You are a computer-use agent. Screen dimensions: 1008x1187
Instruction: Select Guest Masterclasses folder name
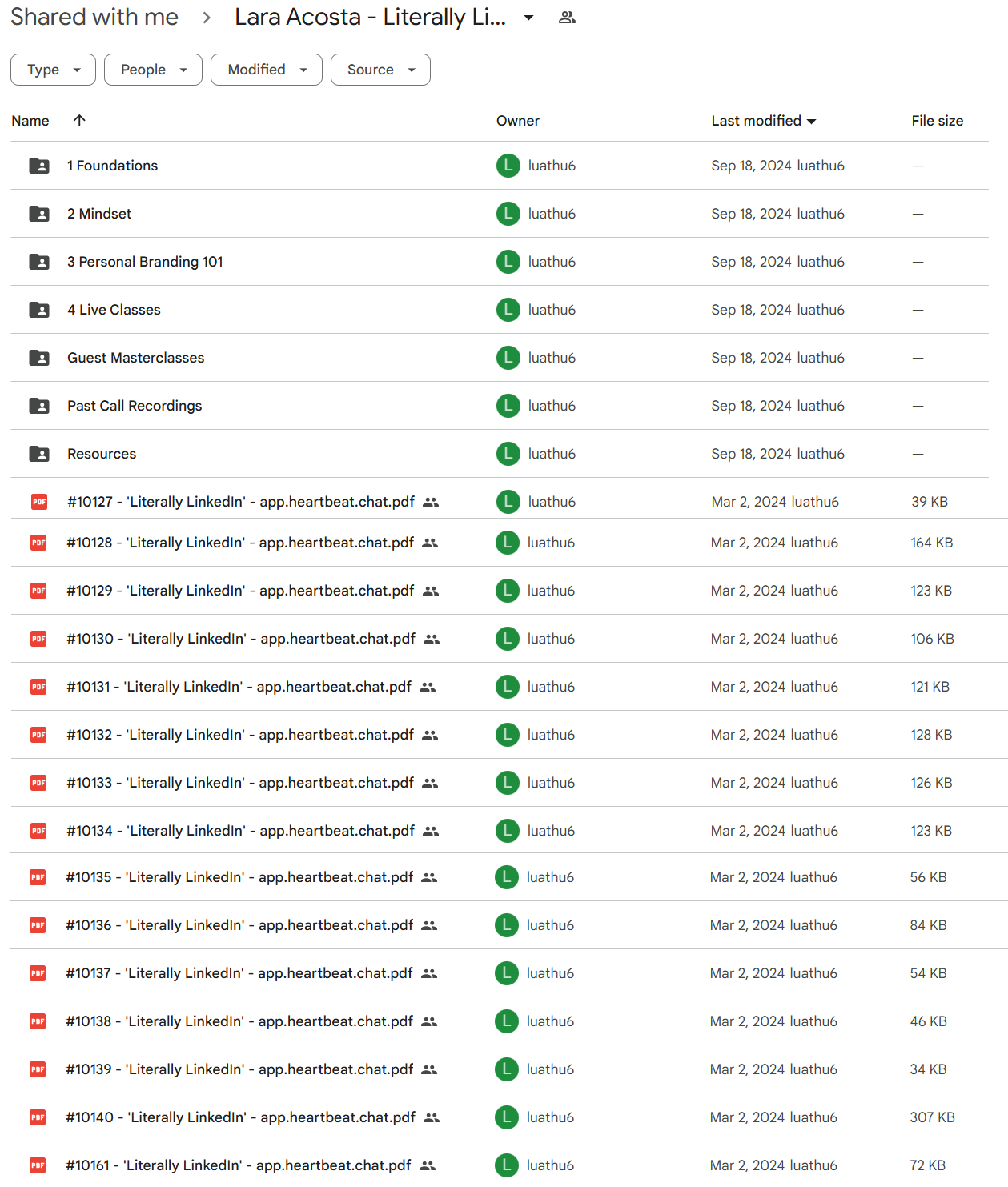click(x=136, y=358)
